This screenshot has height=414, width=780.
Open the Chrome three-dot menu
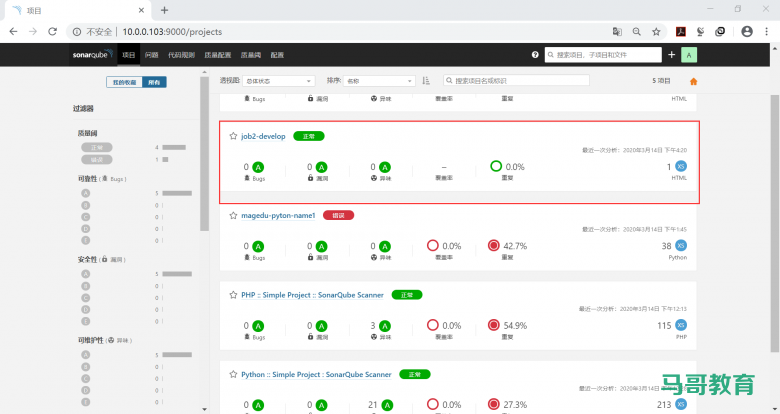click(x=766, y=31)
